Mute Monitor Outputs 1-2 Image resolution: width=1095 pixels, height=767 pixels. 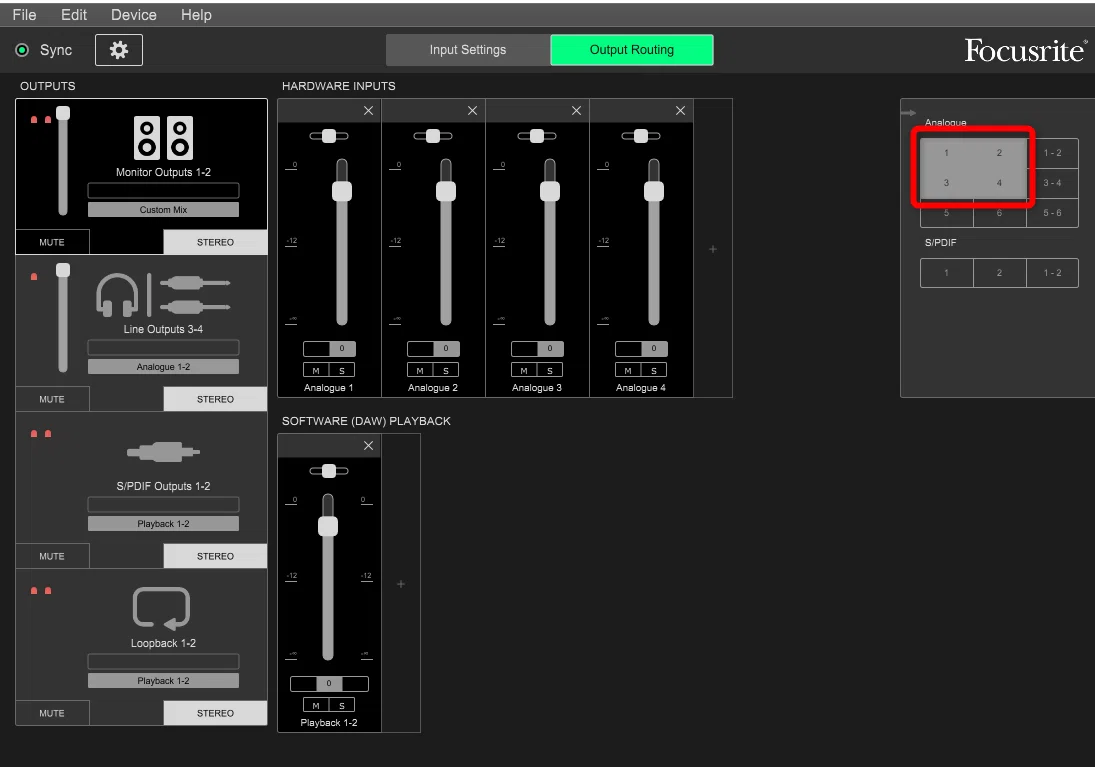click(x=52, y=242)
